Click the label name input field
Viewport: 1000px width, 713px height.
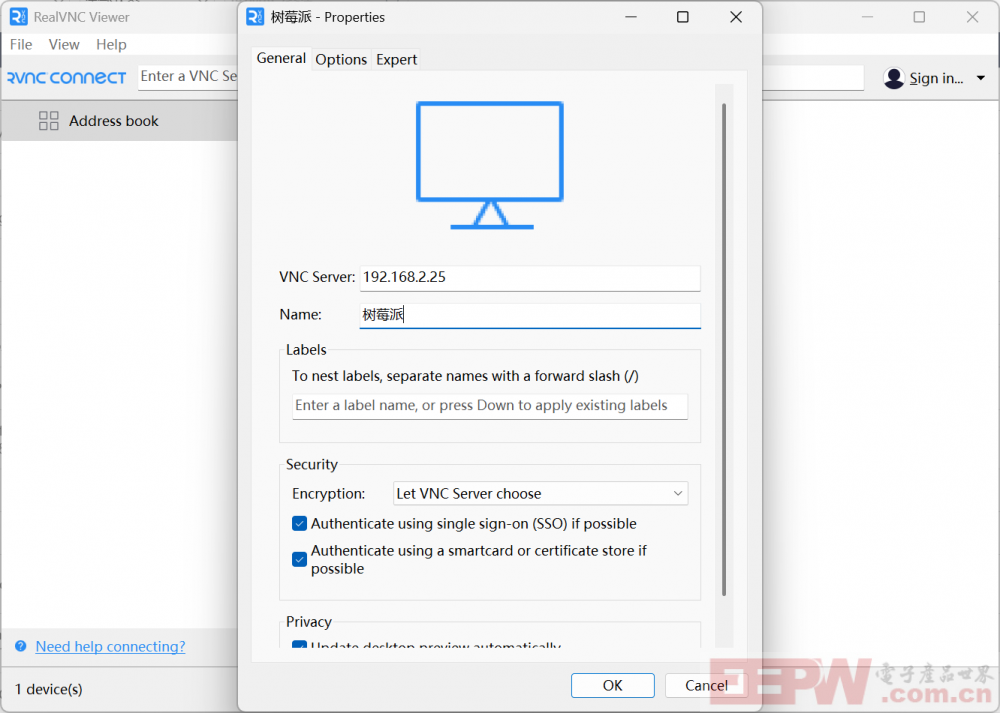point(490,406)
